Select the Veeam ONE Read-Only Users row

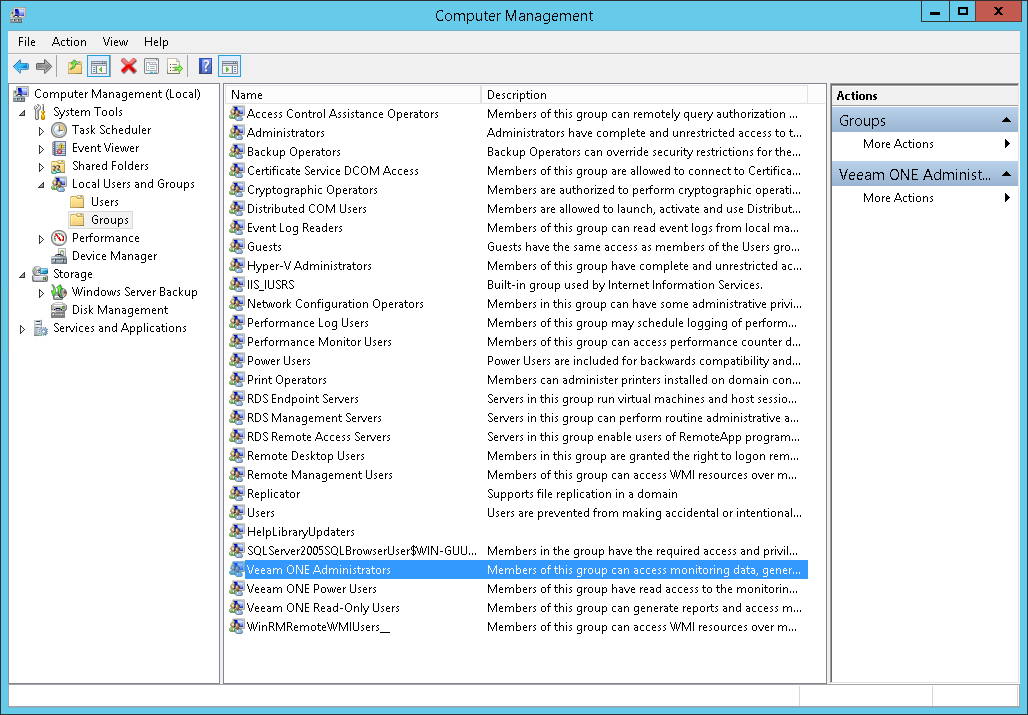point(518,608)
